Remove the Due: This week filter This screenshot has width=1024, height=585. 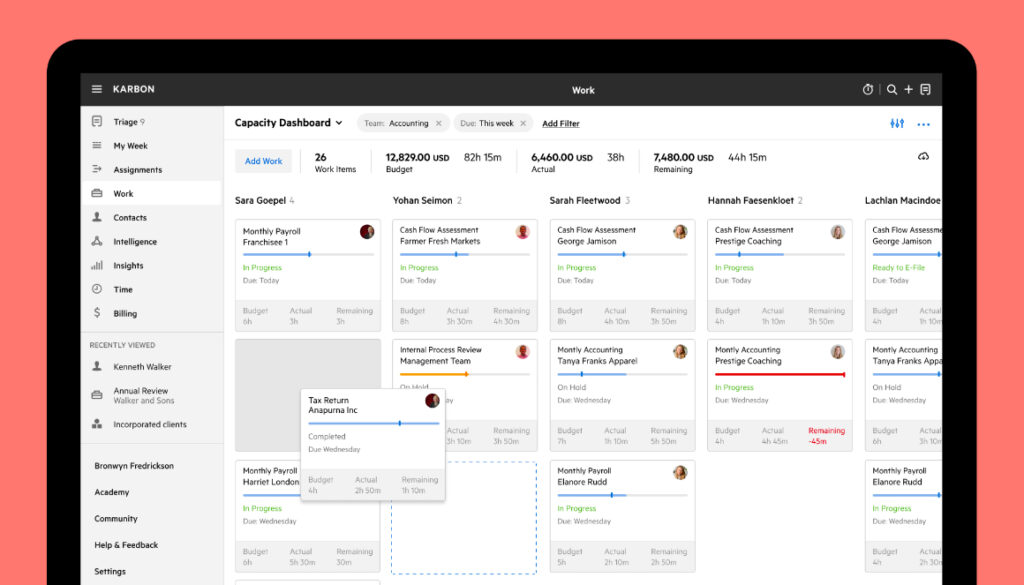coord(523,123)
